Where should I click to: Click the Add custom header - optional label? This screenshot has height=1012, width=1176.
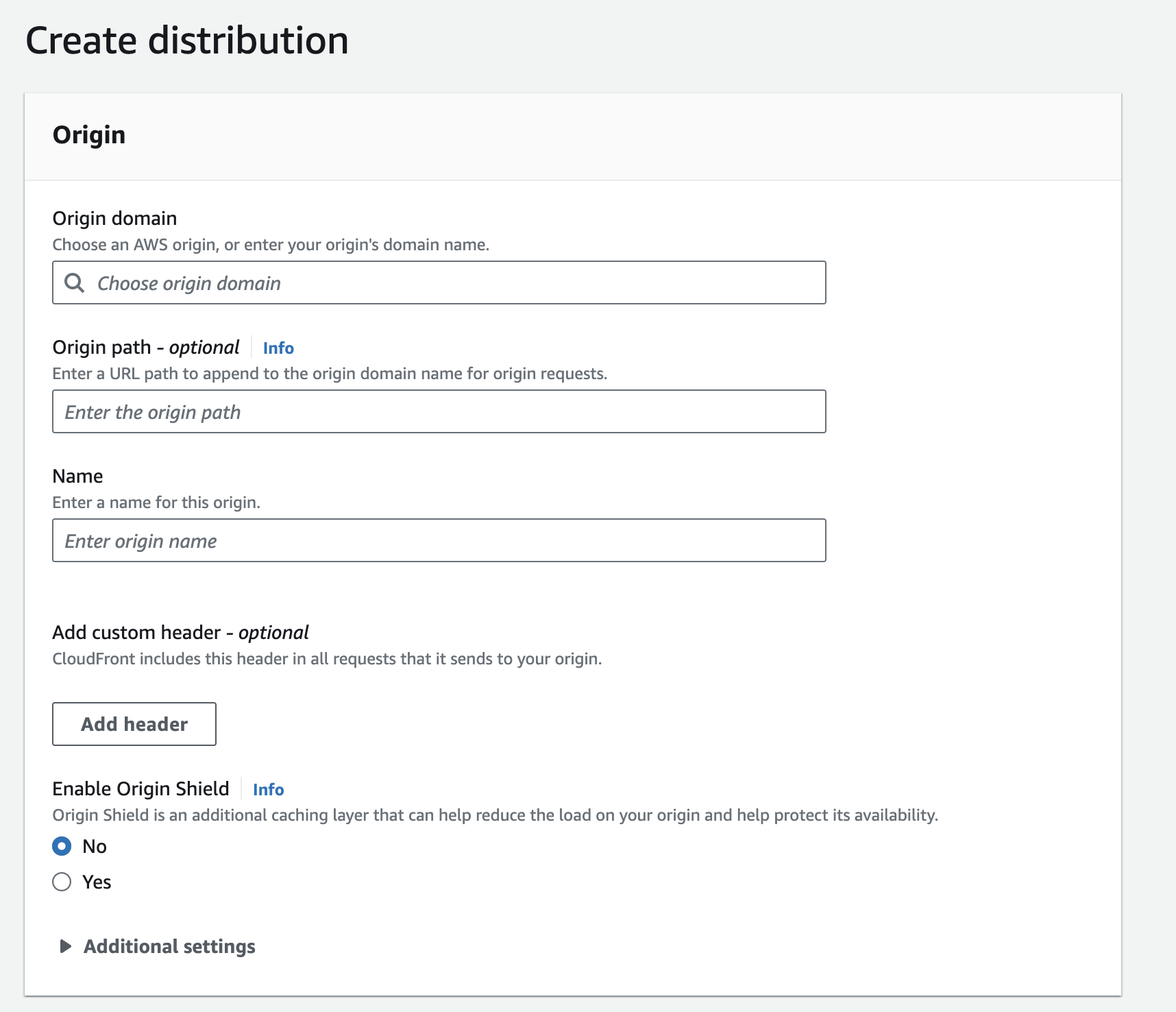[180, 633]
